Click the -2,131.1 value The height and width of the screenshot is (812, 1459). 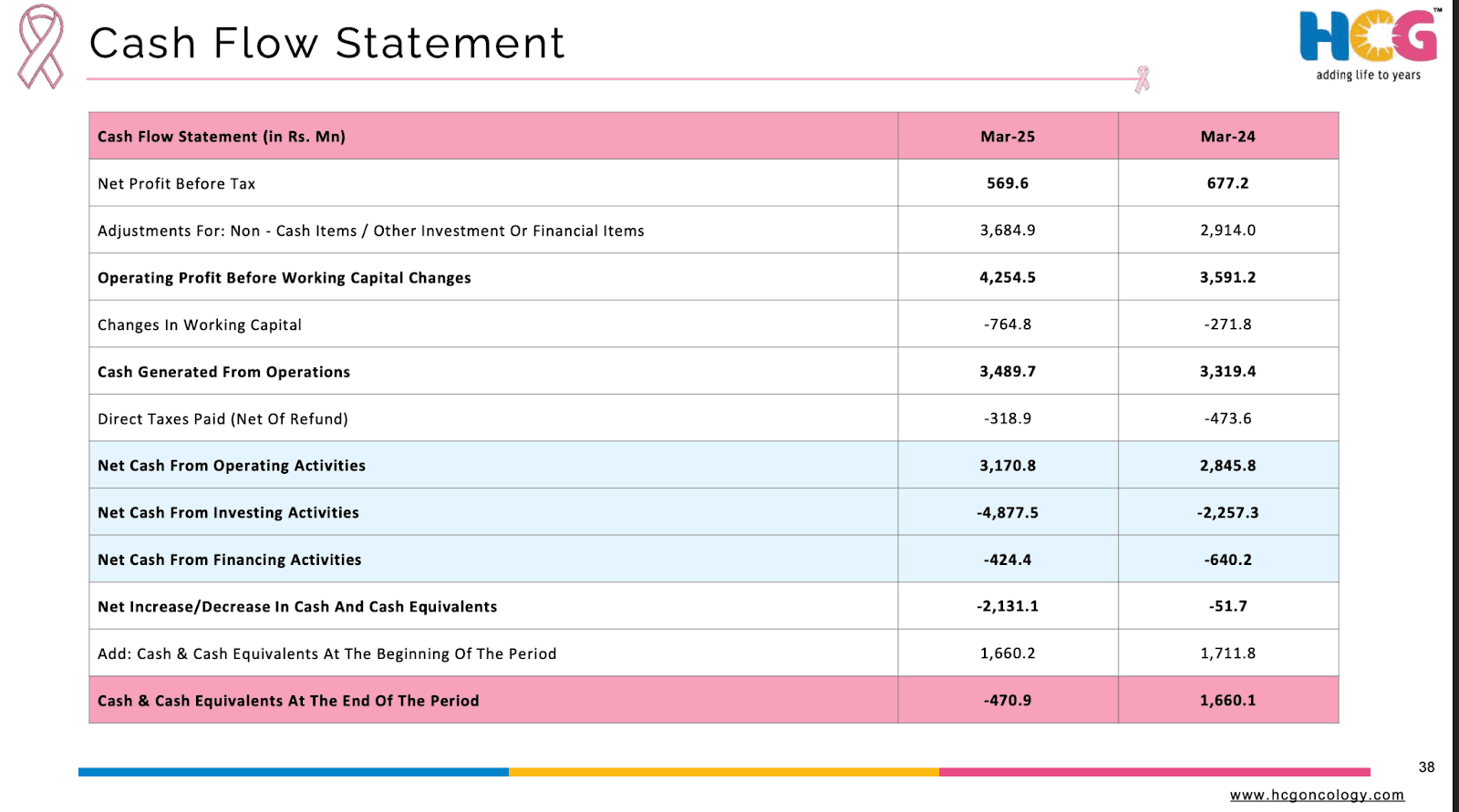pos(1008,606)
